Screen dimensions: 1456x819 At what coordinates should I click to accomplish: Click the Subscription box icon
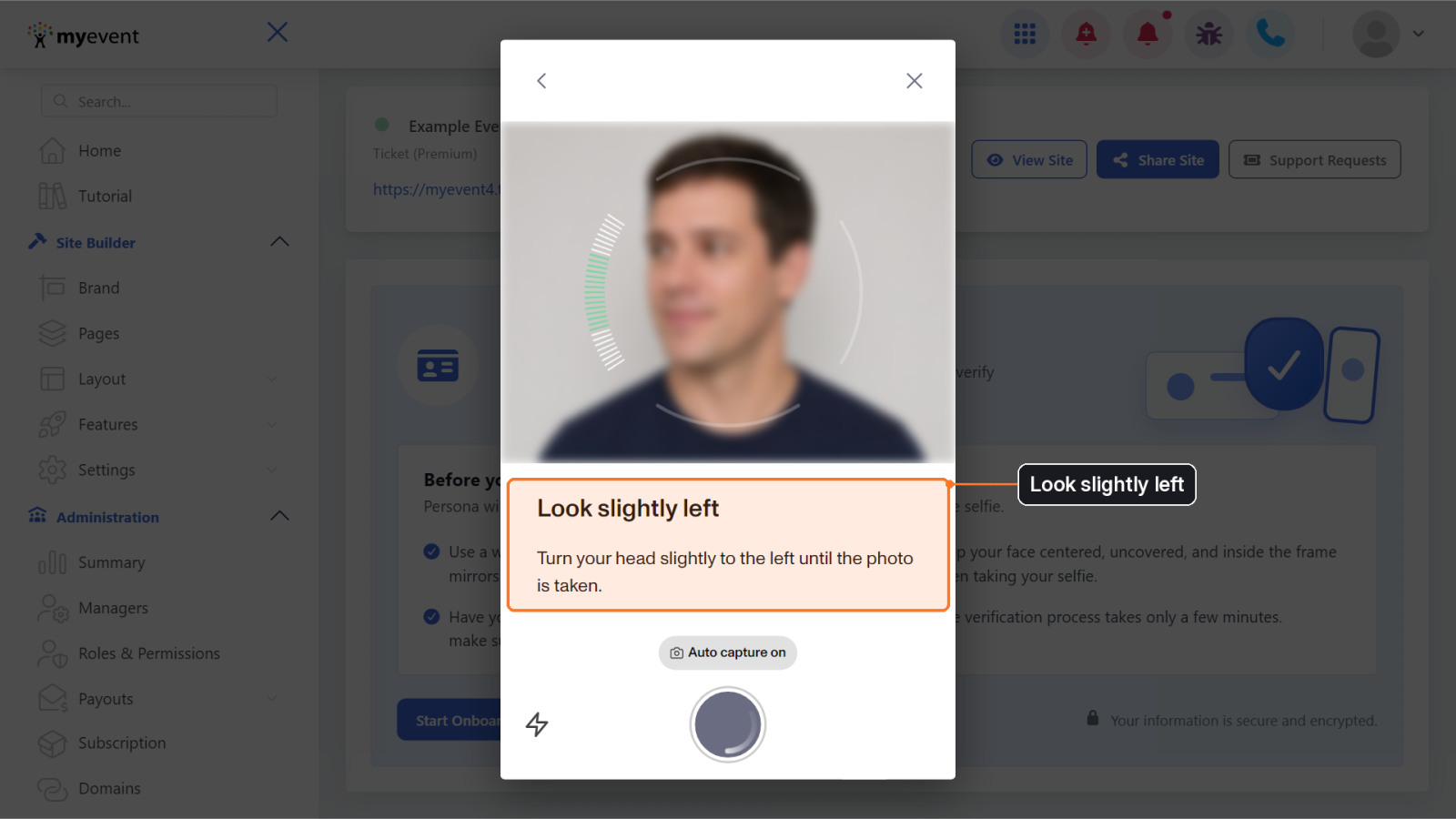coord(53,743)
